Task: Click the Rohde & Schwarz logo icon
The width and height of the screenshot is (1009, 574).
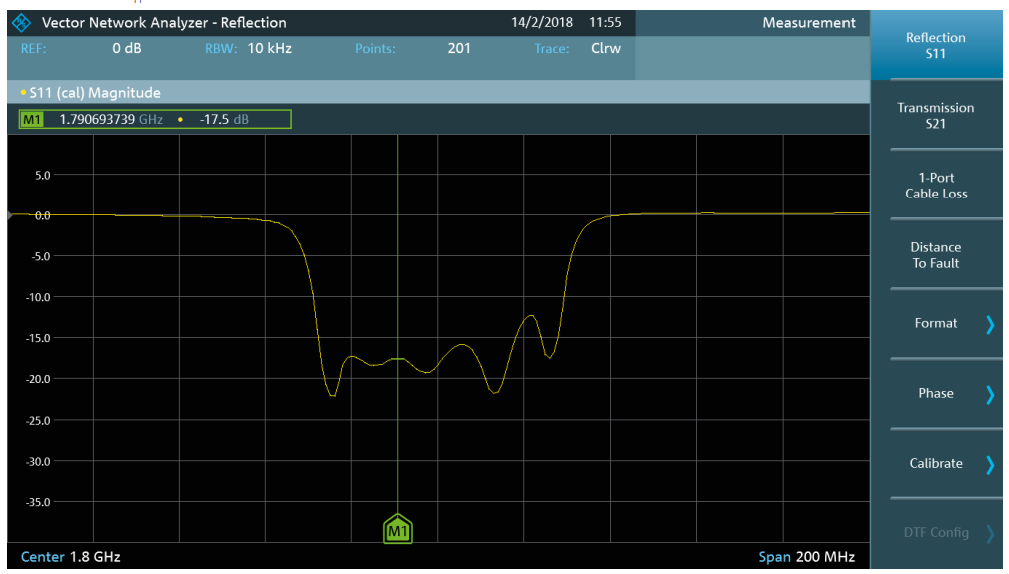Action: pos(22,23)
